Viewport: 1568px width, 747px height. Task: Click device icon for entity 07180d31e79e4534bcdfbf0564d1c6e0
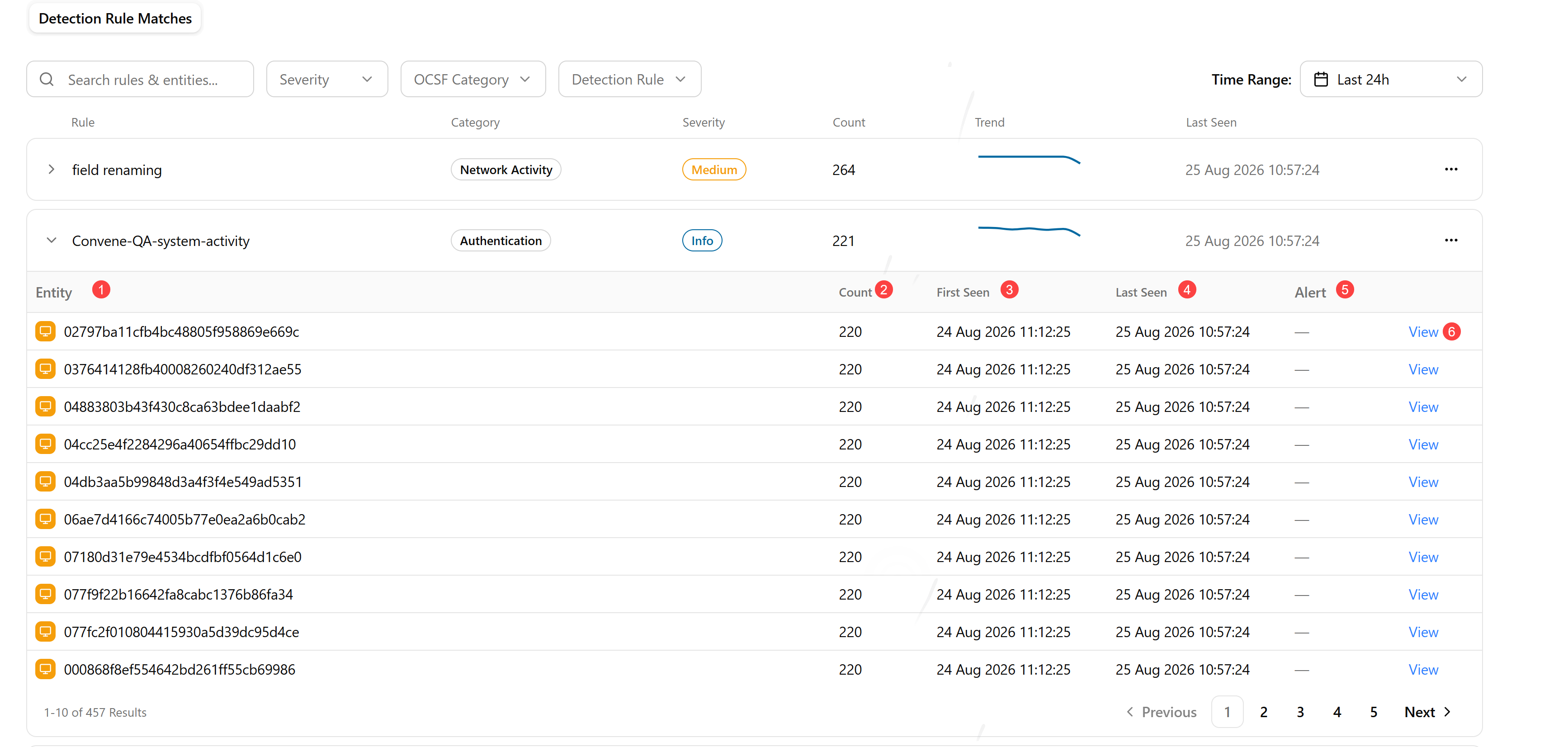click(45, 557)
